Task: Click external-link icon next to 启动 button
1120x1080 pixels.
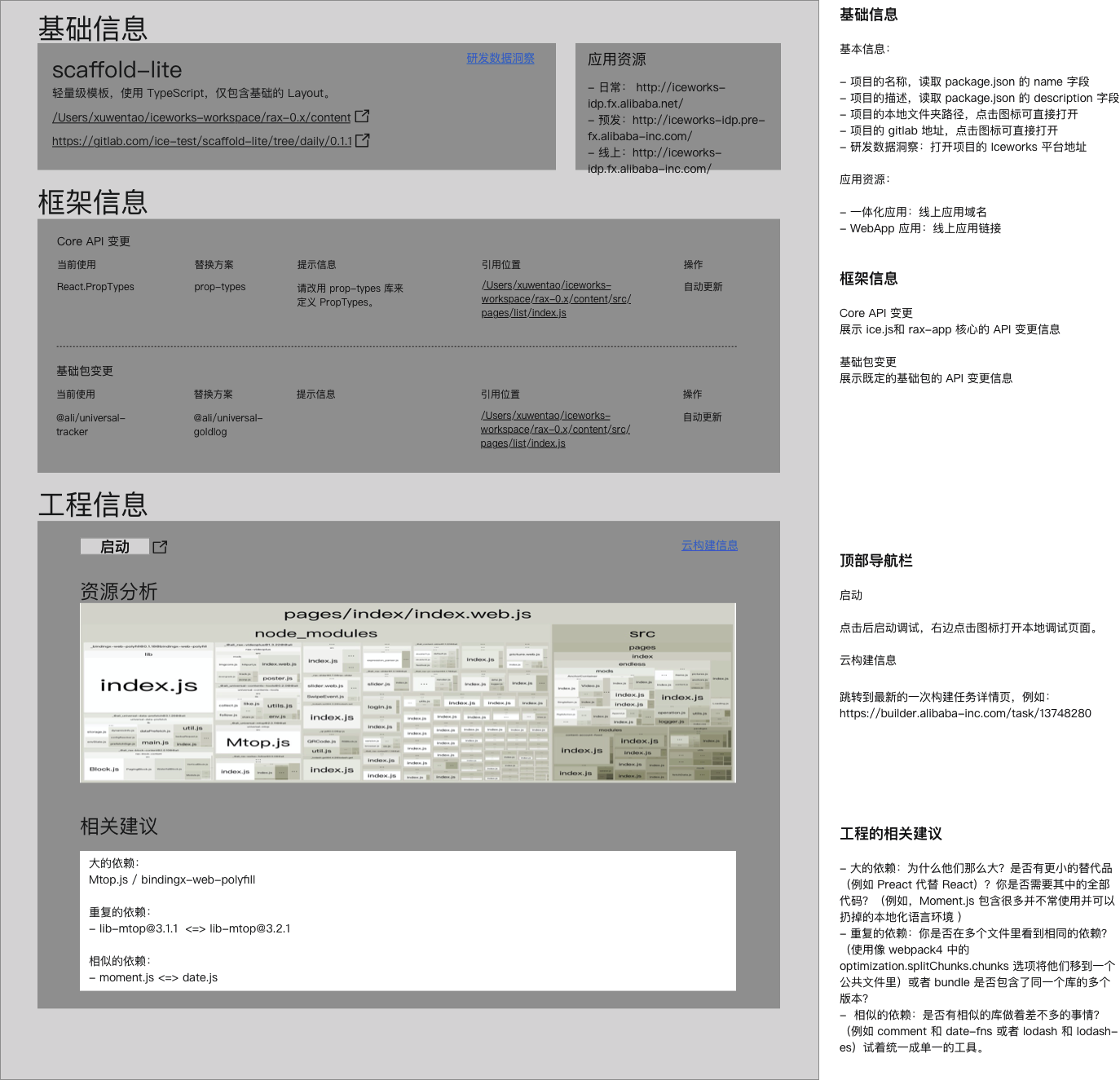Action: pos(160,546)
